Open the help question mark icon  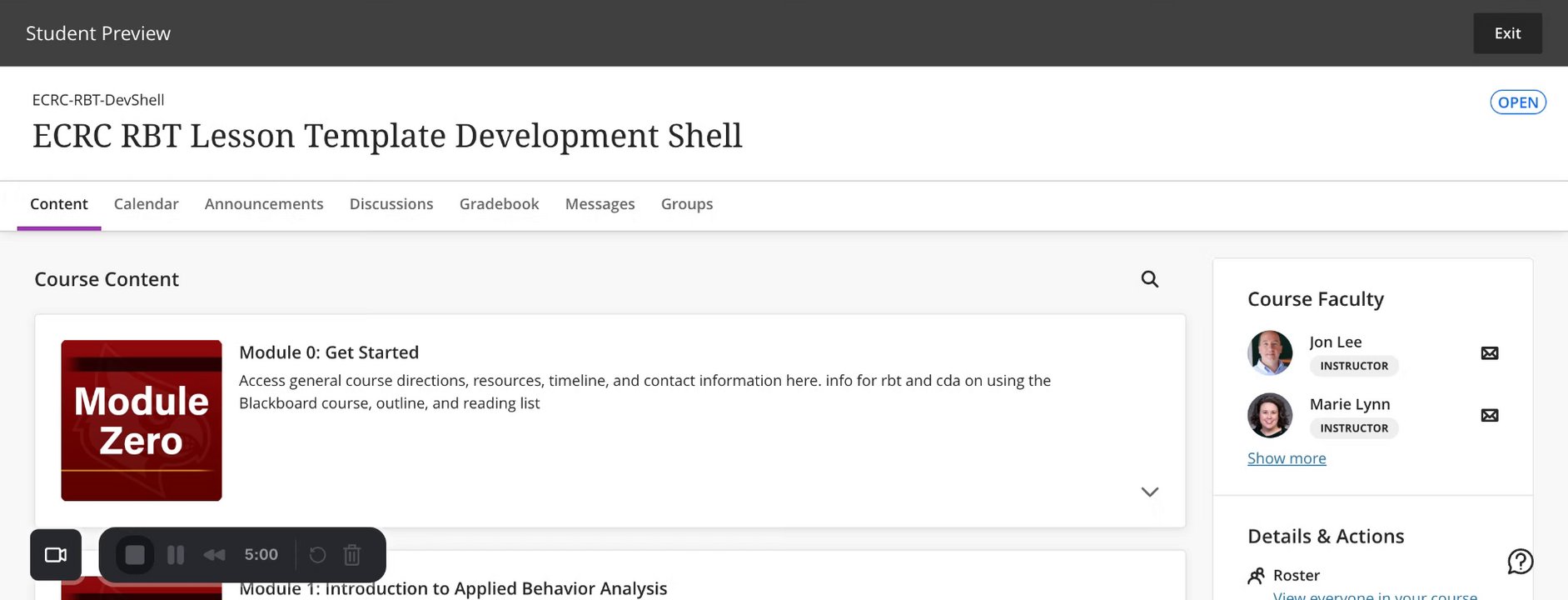(x=1520, y=562)
